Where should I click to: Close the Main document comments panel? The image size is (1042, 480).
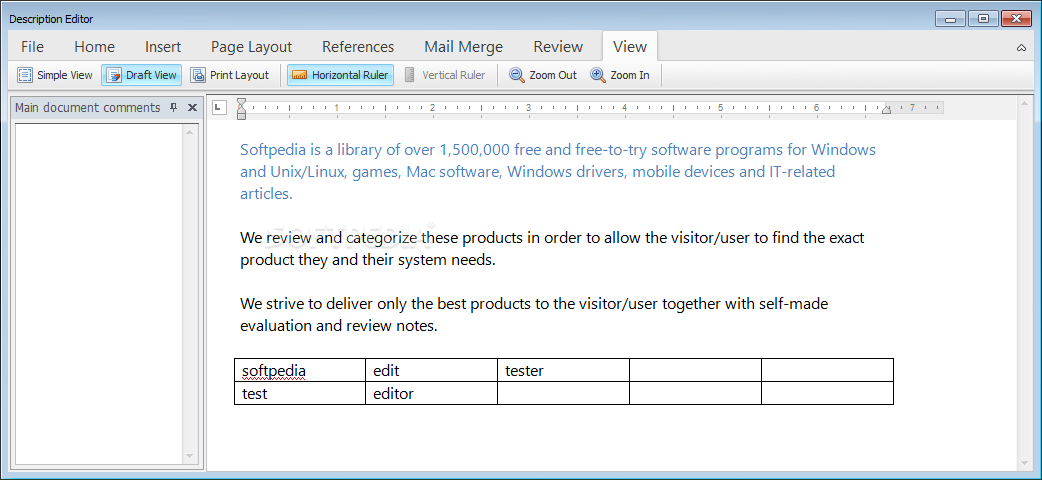[x=192, y=108]
